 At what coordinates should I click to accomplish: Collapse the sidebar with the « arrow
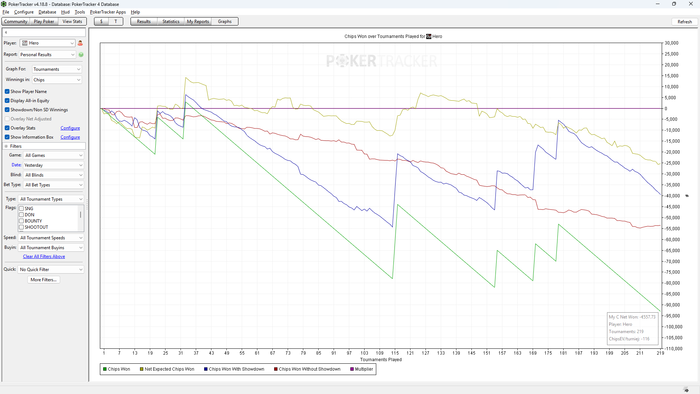[6, 33]
